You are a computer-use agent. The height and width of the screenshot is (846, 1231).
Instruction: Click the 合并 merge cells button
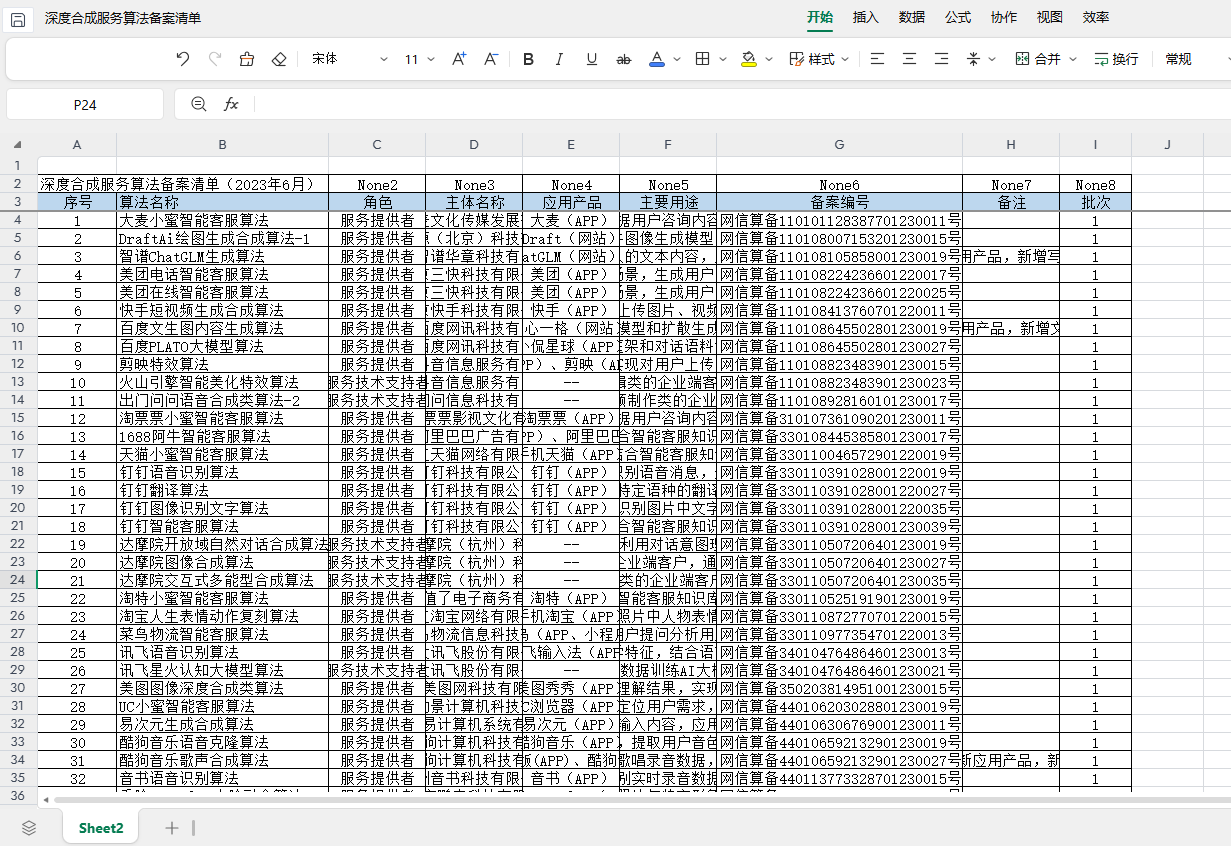pyautogui.click(x=1038, y=59)
